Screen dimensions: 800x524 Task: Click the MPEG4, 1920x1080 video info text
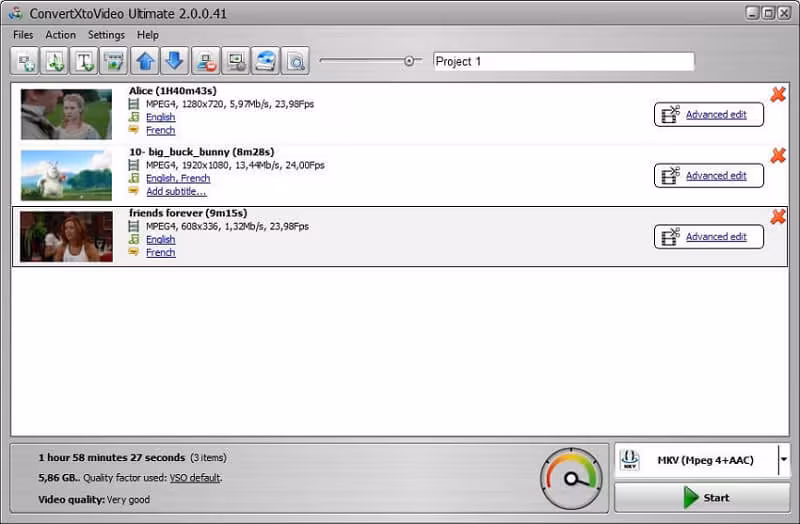[x=235, y=165]
